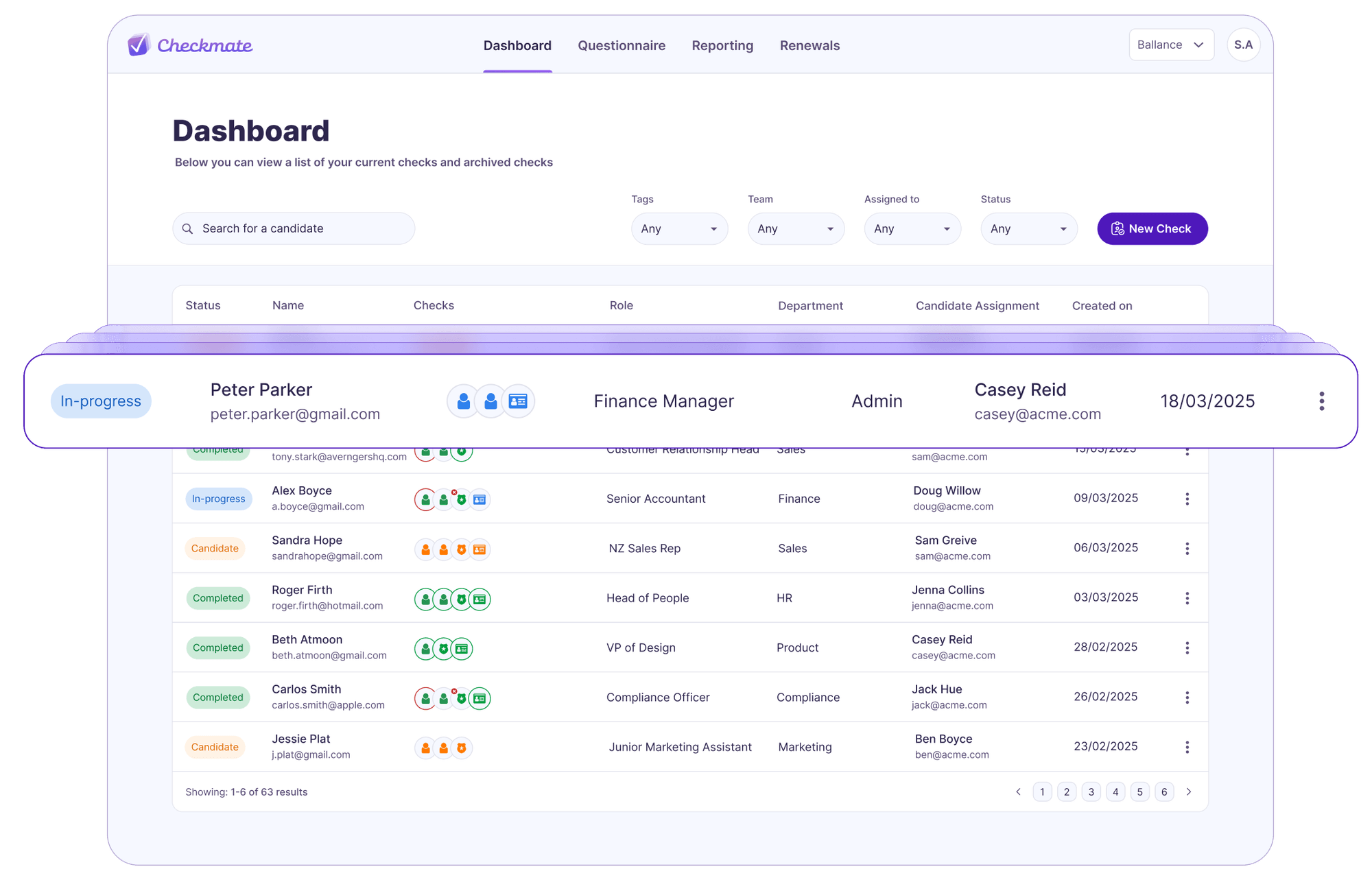1372x880 pixels.
Task: Open the three-dot menu on Carlos Smith's row
Action: 1187,697
